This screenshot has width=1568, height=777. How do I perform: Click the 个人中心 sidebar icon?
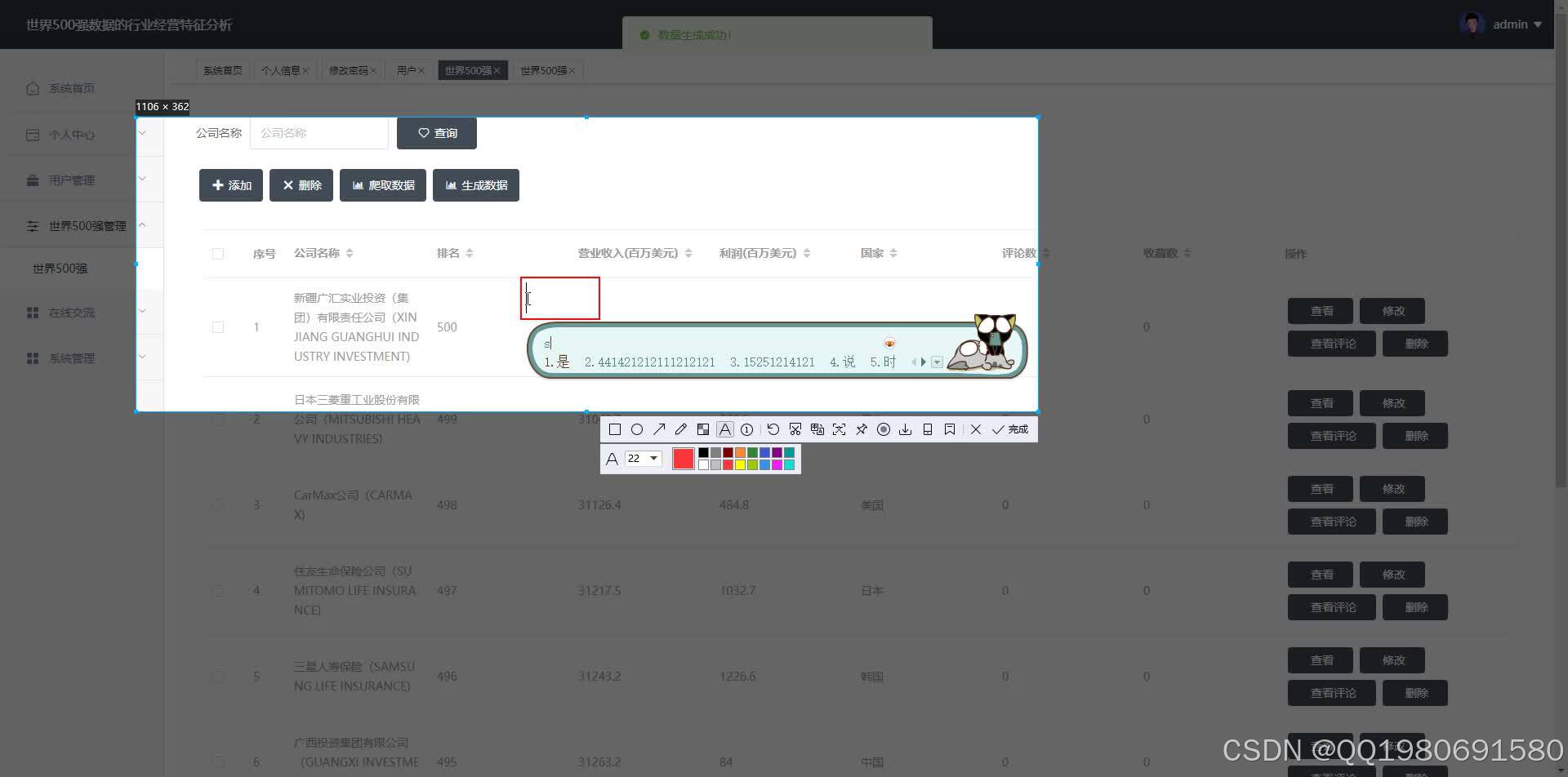(33, 135)
